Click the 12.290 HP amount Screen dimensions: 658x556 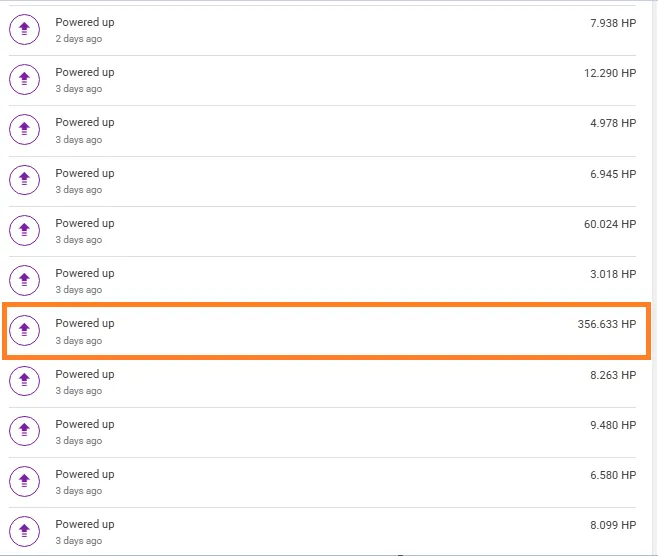coord(610,73)
